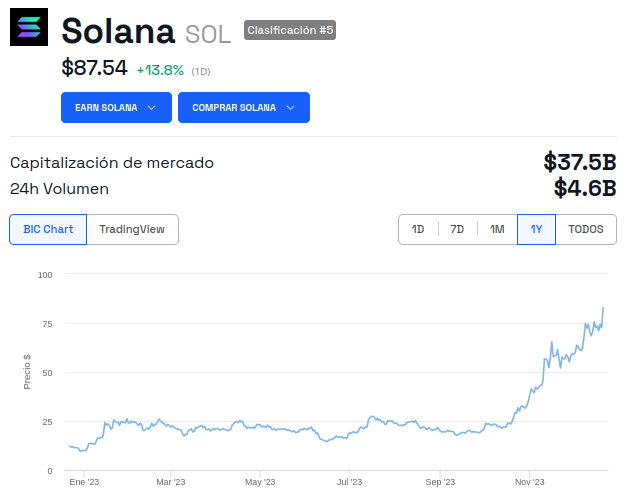The width and height of the screenshot is (627, 504).
Task: Click the Jul '23 axis label
Action: (349, 482)
